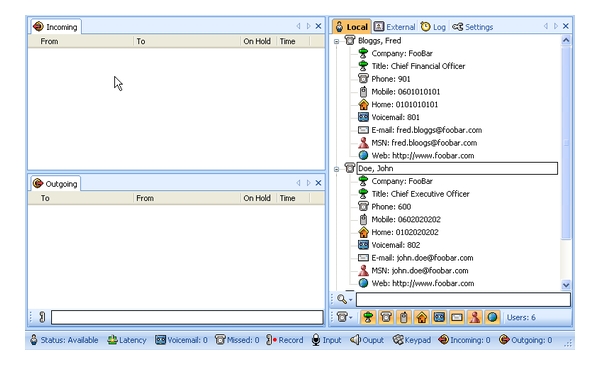
Task: Select the Outgoing calls tab
Action: (55, 184)
